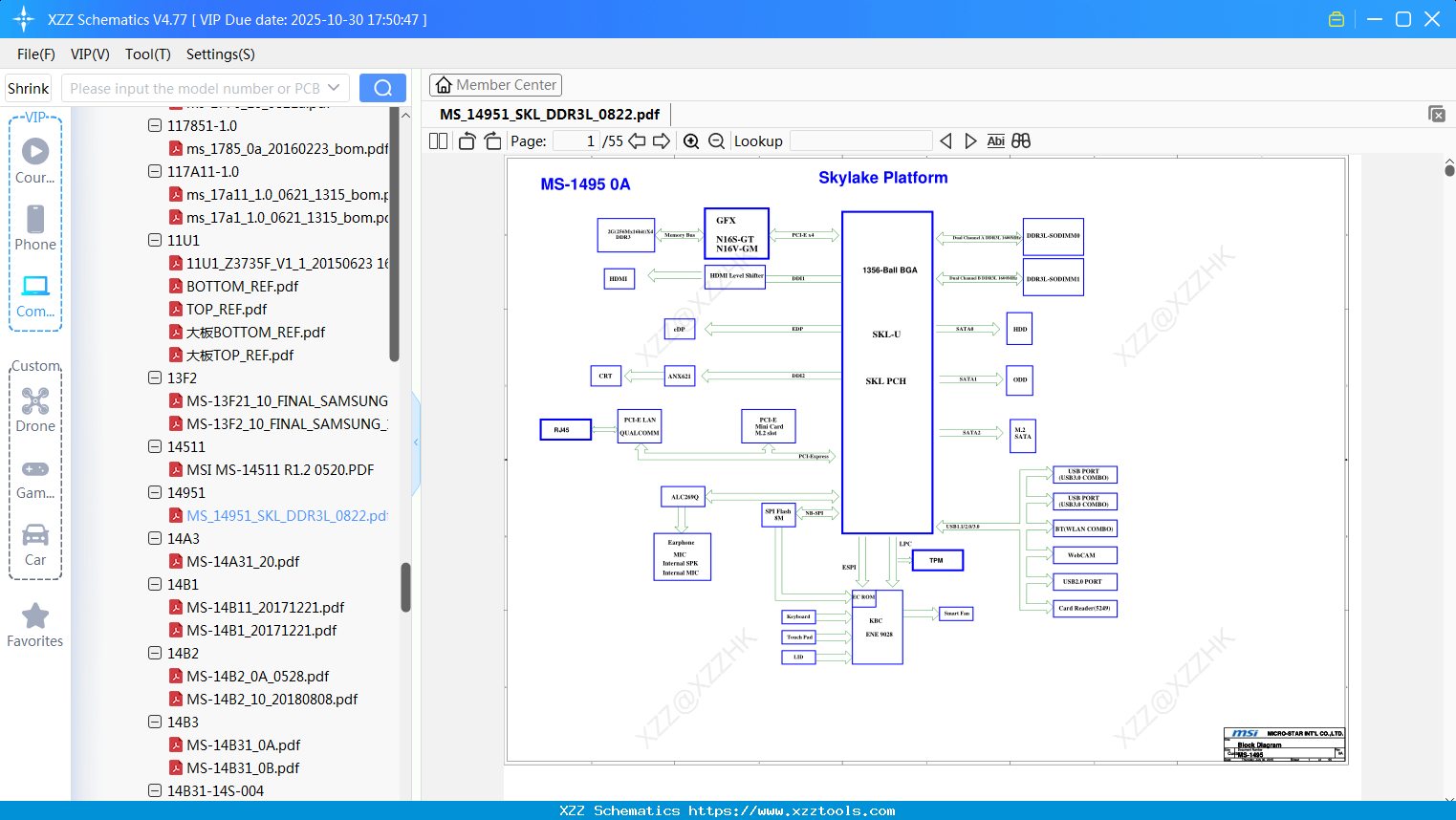The image size is (1456, 820).
Task: Toggle the Abi whole-word match option
Action: pos(995,140)
